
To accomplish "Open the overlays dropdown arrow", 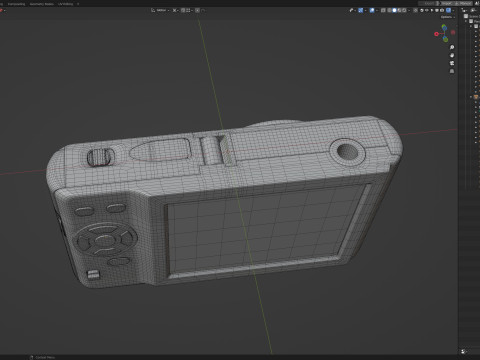I will (377, 10).
